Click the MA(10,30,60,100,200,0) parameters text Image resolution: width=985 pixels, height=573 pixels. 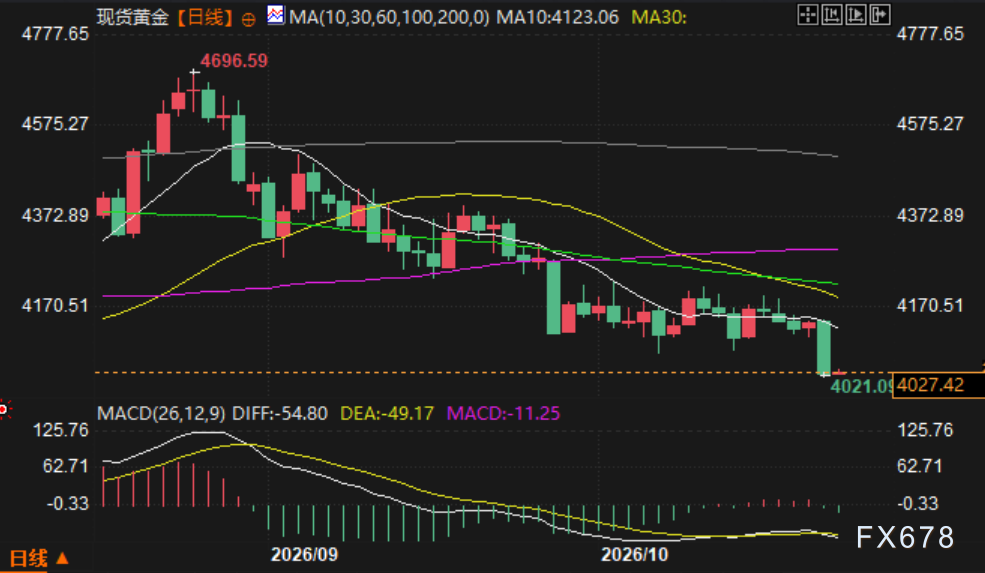point(389,18)
